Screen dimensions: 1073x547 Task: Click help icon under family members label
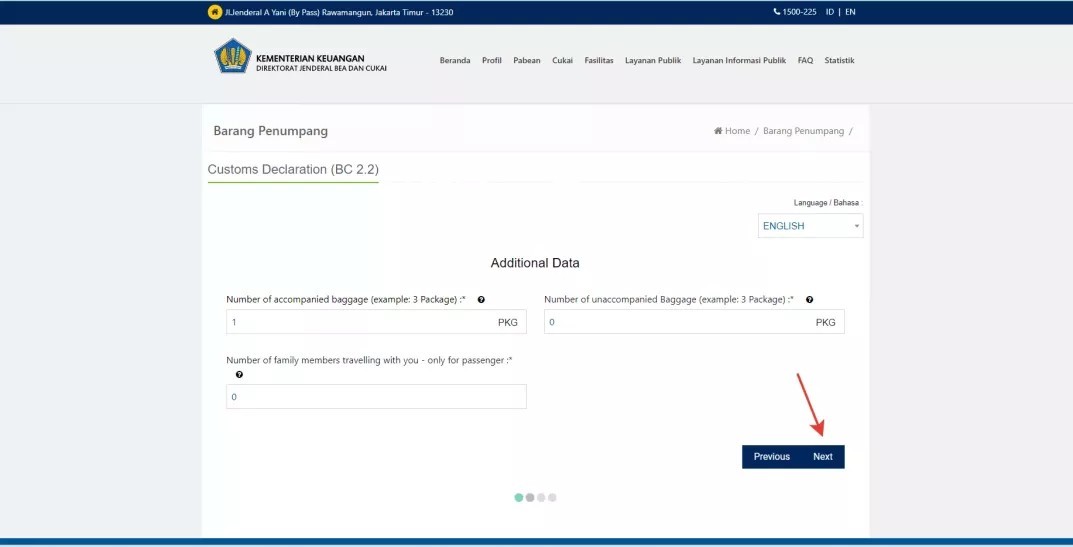click(x=240, y=374)
